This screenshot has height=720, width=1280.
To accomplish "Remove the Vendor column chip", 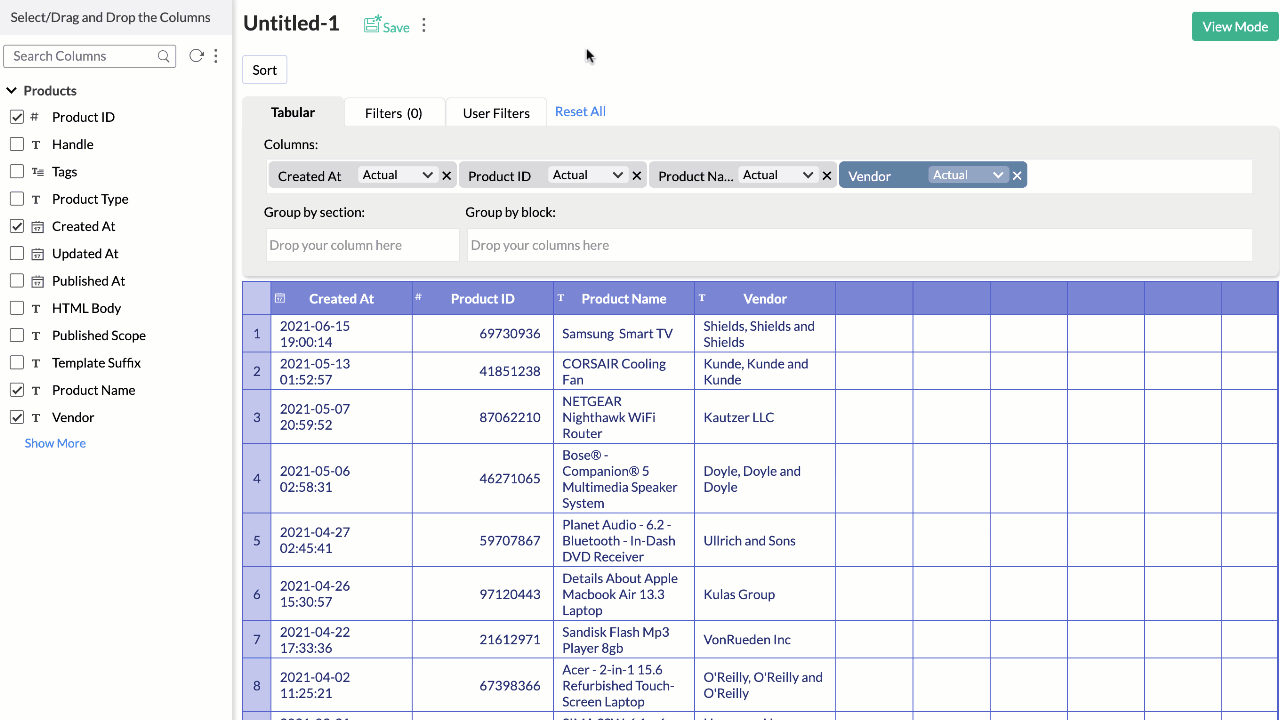I will pos(1017,176).
